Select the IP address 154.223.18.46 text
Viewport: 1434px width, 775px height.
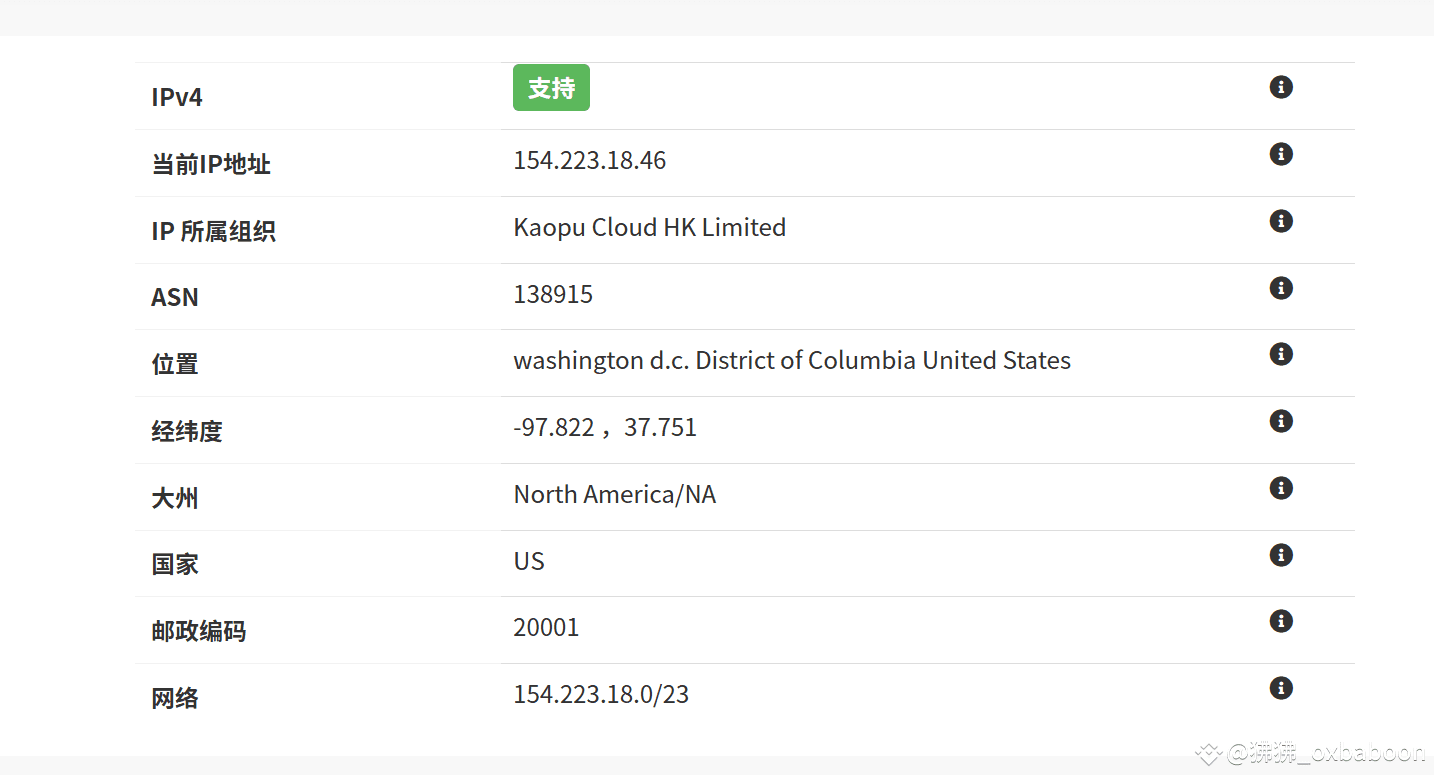(x=590, y=161)
